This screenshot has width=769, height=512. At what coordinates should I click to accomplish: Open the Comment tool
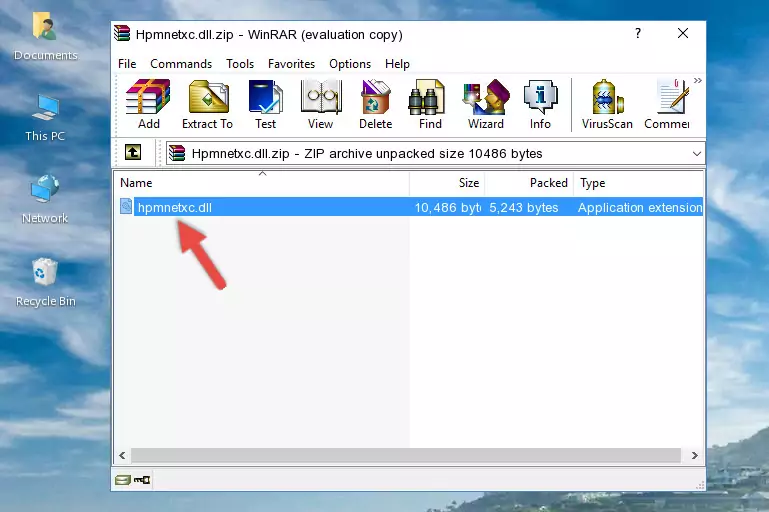[667, 104]
